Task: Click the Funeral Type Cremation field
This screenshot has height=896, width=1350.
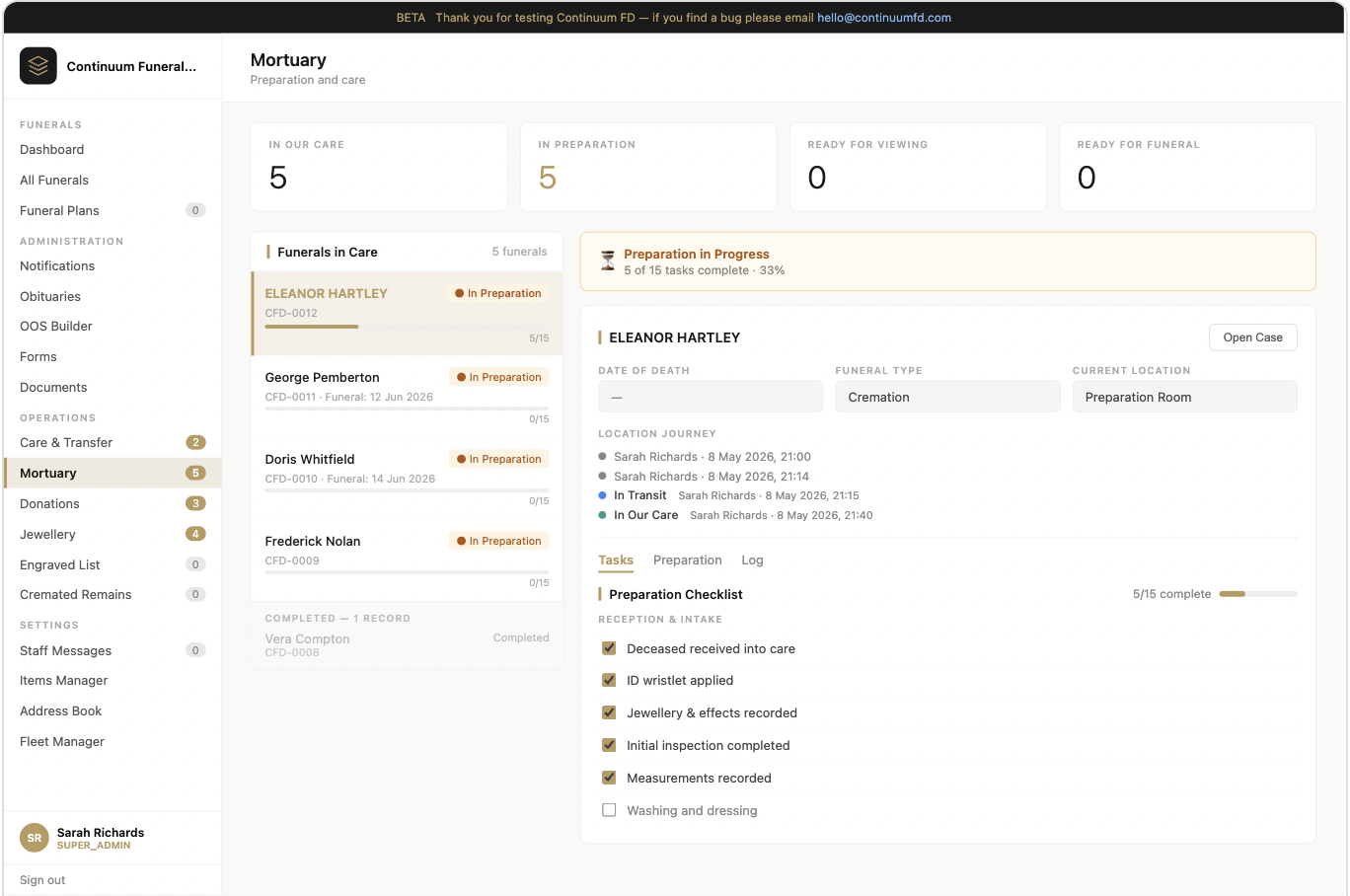Action: [x=947, y=397]
